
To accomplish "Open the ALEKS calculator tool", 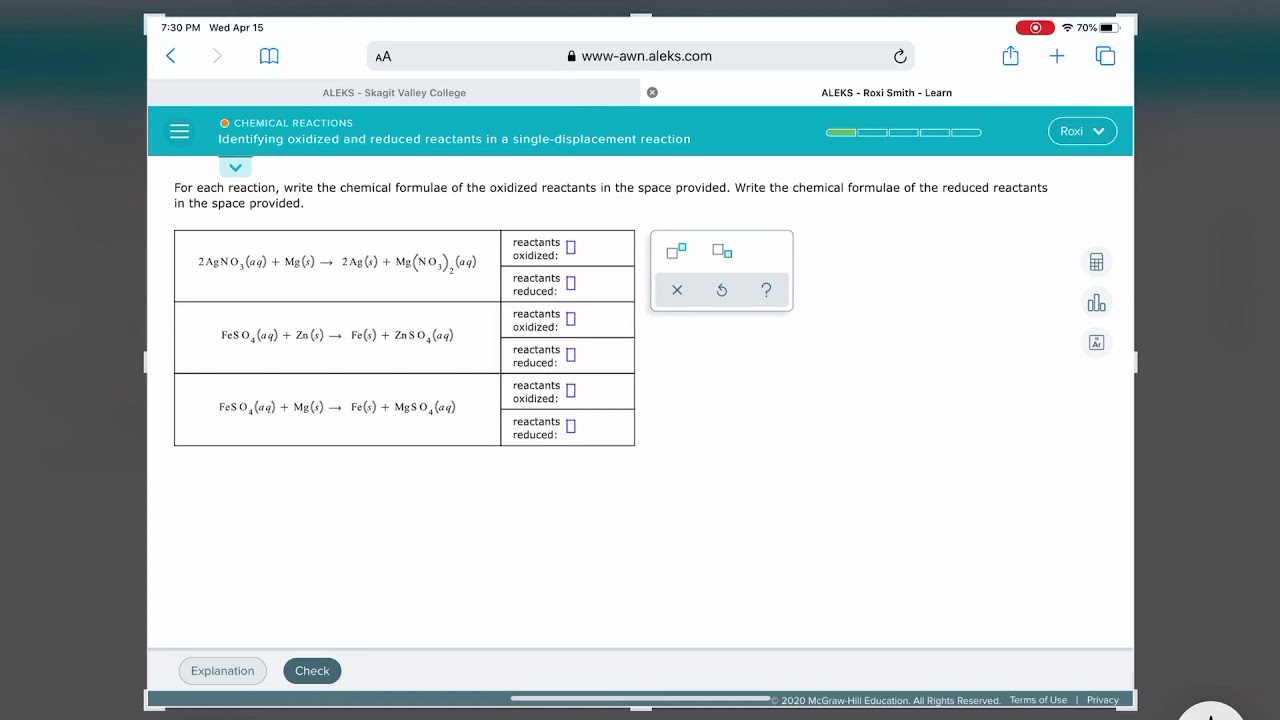I will coord(1096,262).
